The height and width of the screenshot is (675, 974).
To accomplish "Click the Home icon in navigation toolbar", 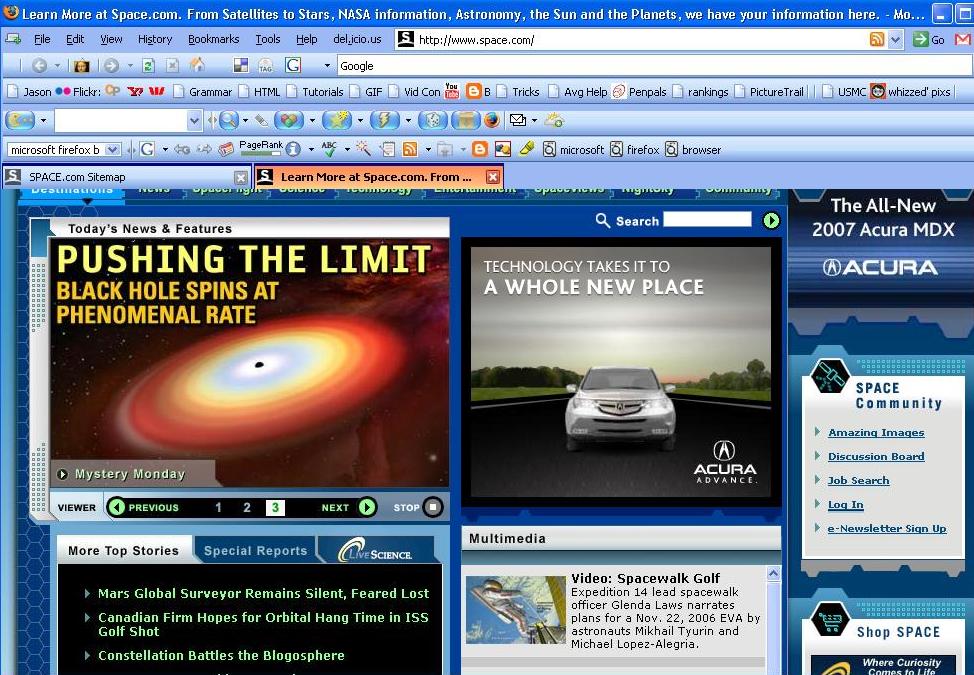I will click(197, 66).
